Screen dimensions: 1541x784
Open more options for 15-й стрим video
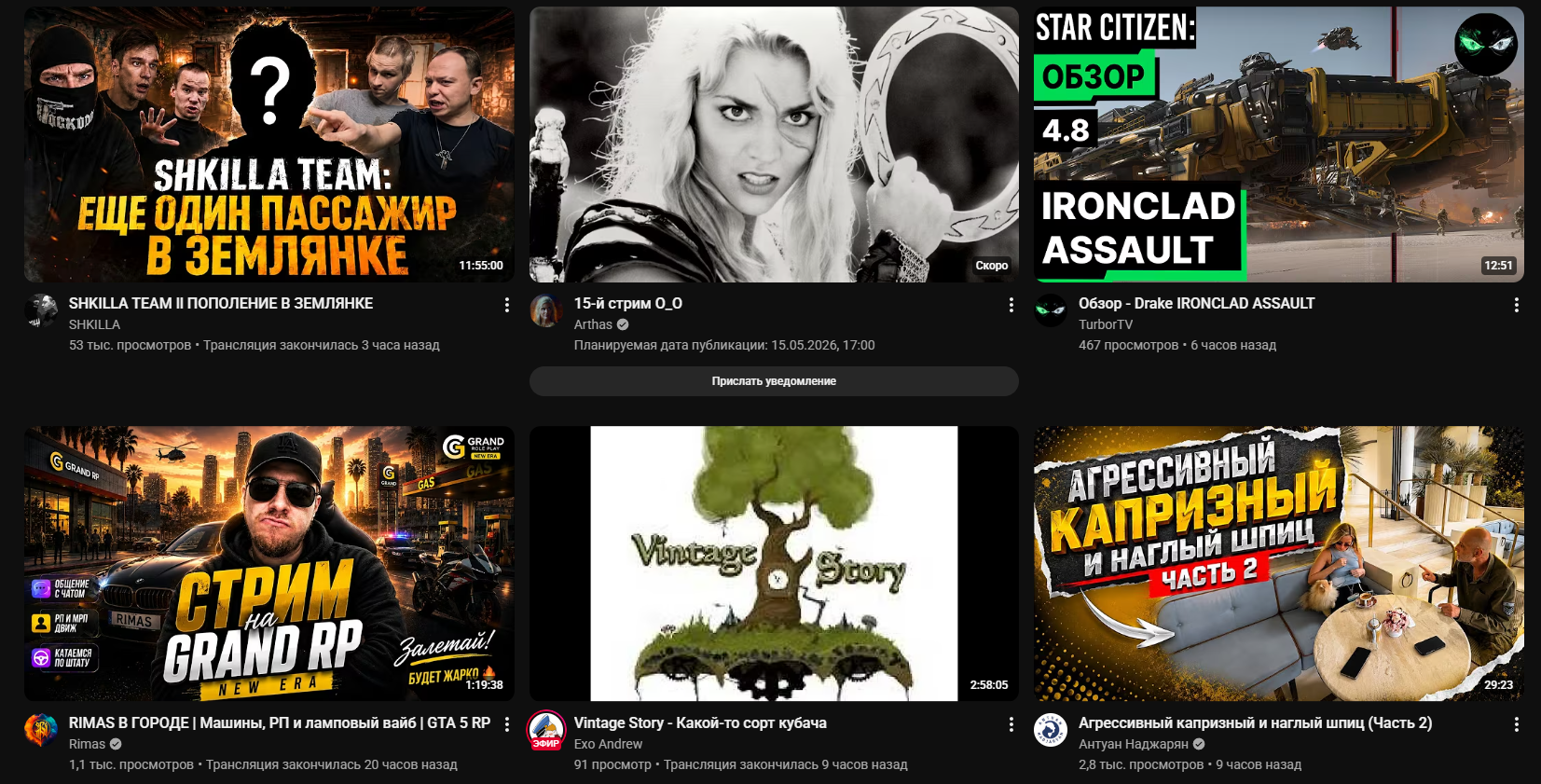click(x=1011, y=305)
